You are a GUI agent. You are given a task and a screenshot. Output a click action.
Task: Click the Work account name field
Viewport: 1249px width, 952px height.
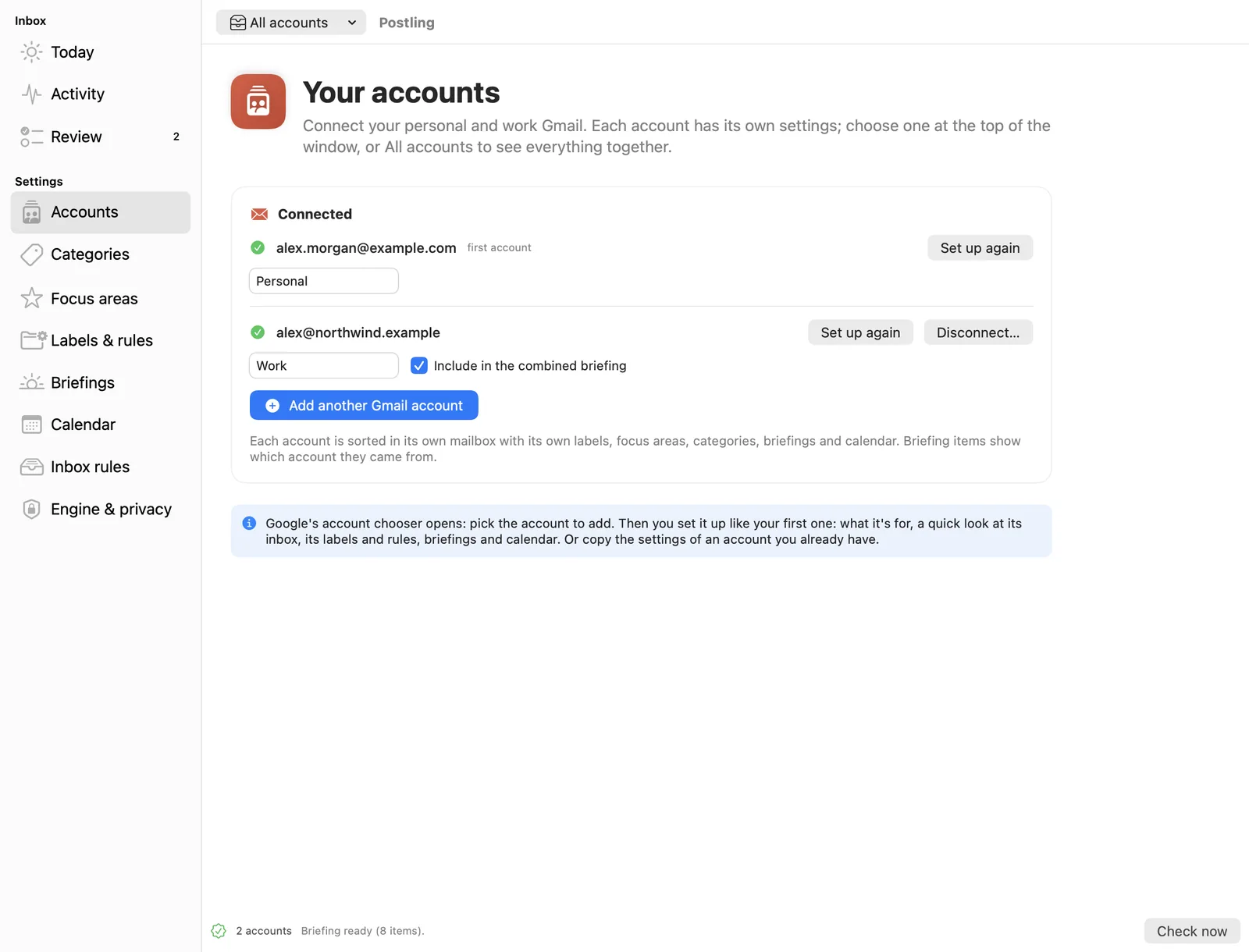point(324,366)
